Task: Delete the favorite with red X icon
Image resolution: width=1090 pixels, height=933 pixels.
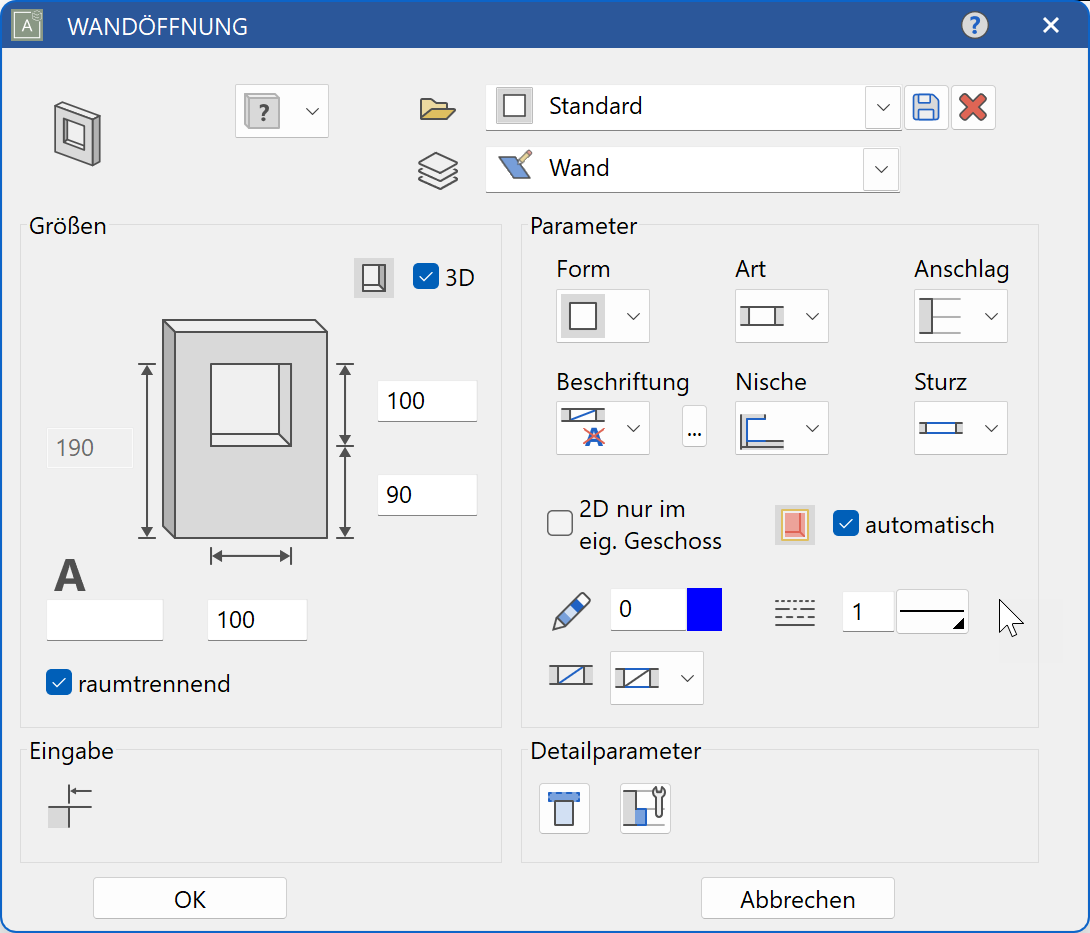Action: [x=973, y=108]
